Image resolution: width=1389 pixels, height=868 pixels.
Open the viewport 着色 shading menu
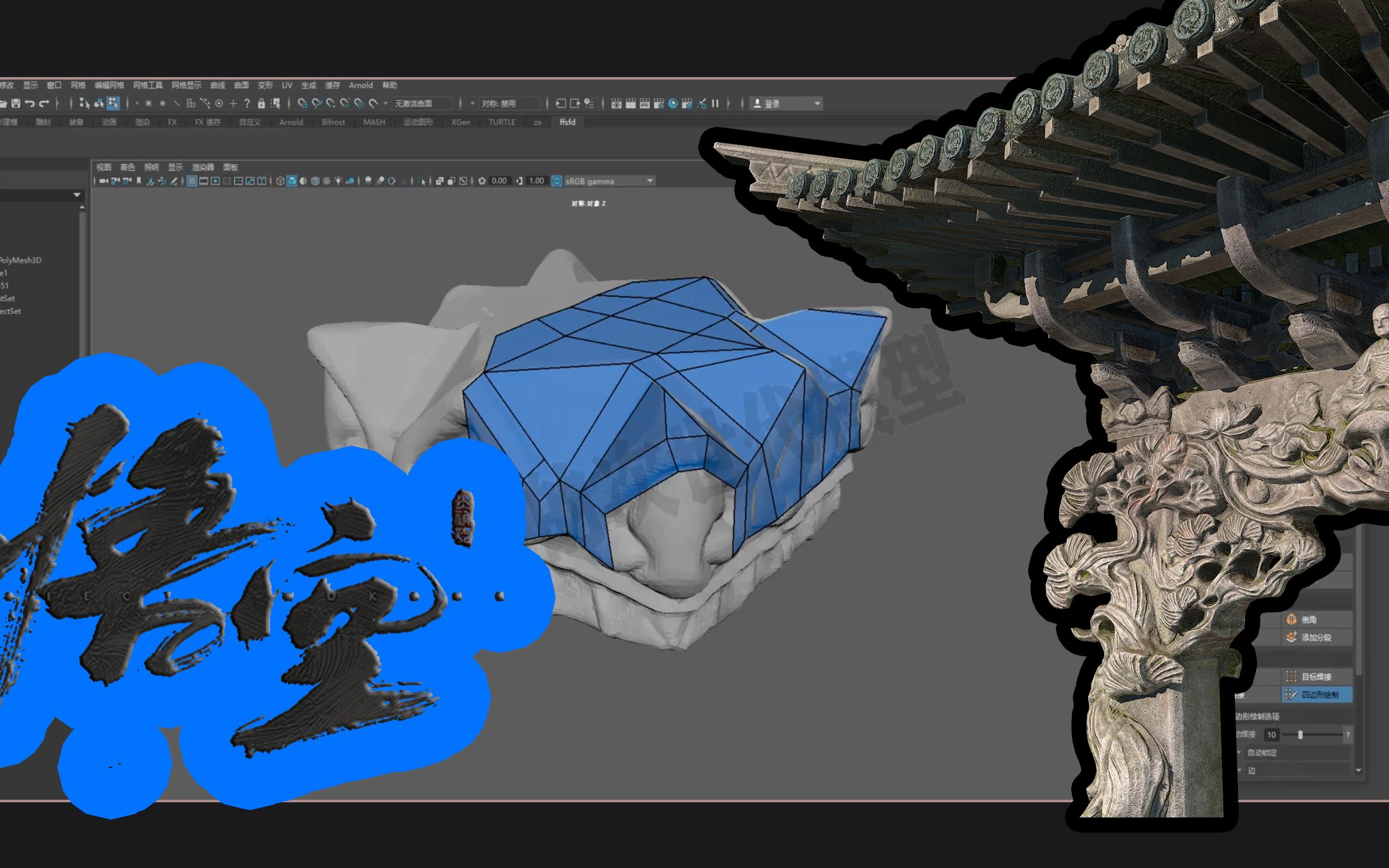pyautogui.click(x=127, y=167)
